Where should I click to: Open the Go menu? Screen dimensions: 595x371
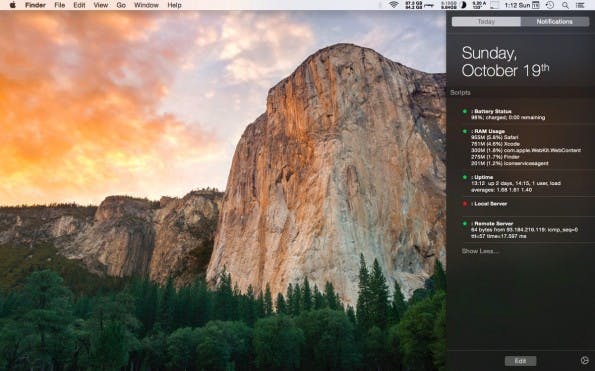click(121, 5)
